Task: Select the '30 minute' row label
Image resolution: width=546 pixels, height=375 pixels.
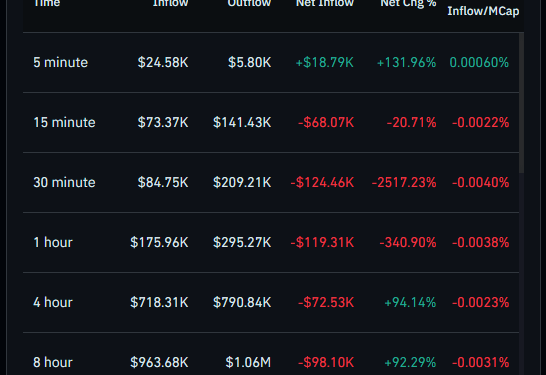Action: pyautogui.click(x=64, y=182)
